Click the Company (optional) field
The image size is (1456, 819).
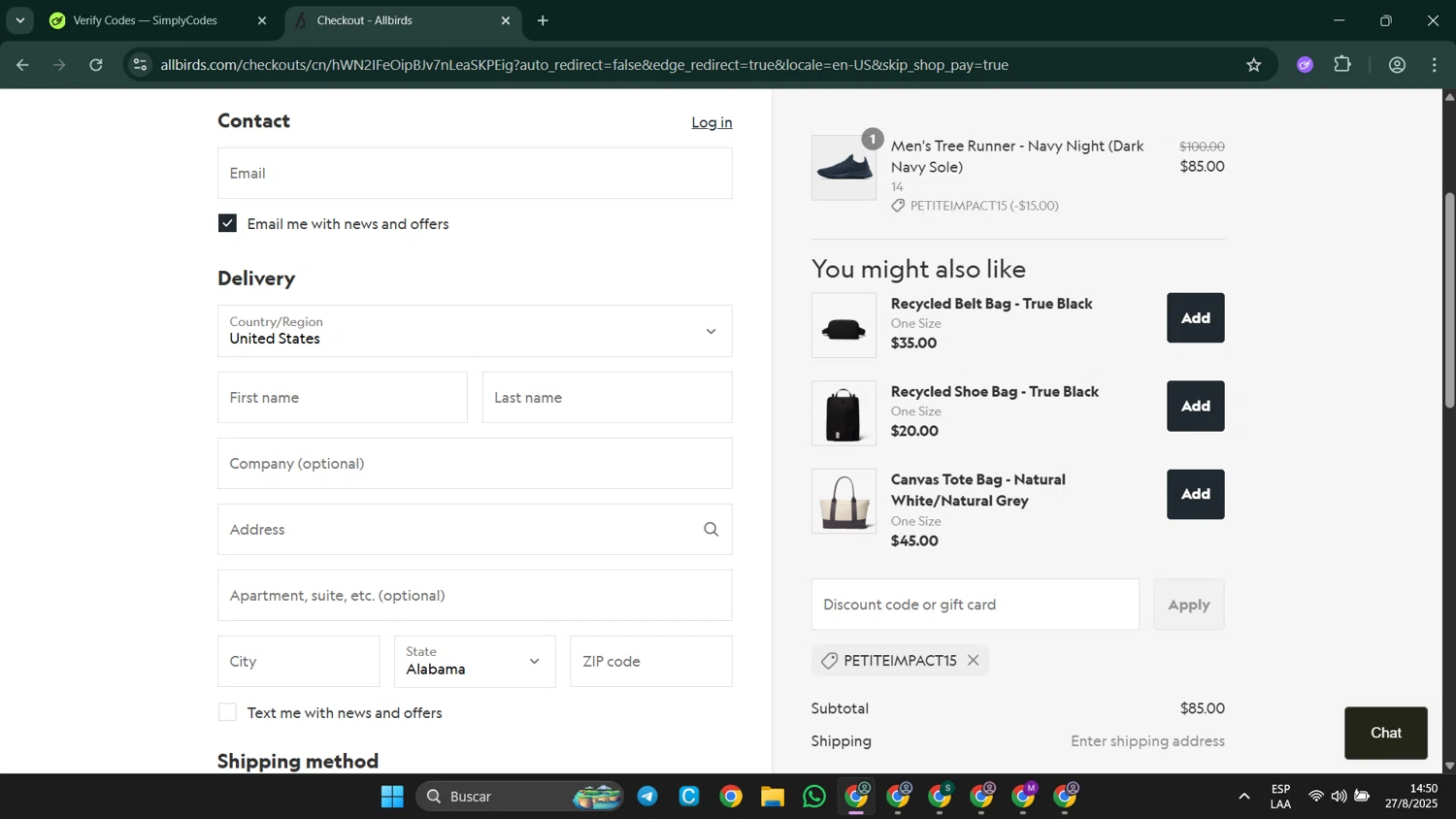point(475,463)
